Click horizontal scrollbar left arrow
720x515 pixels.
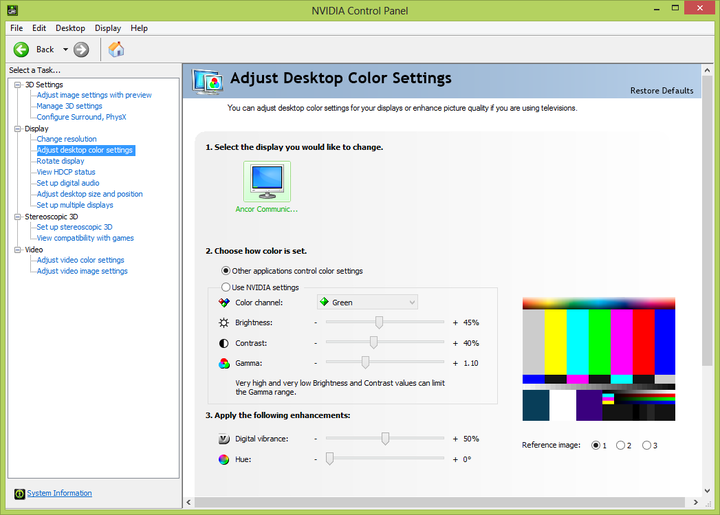click(189, 502)
